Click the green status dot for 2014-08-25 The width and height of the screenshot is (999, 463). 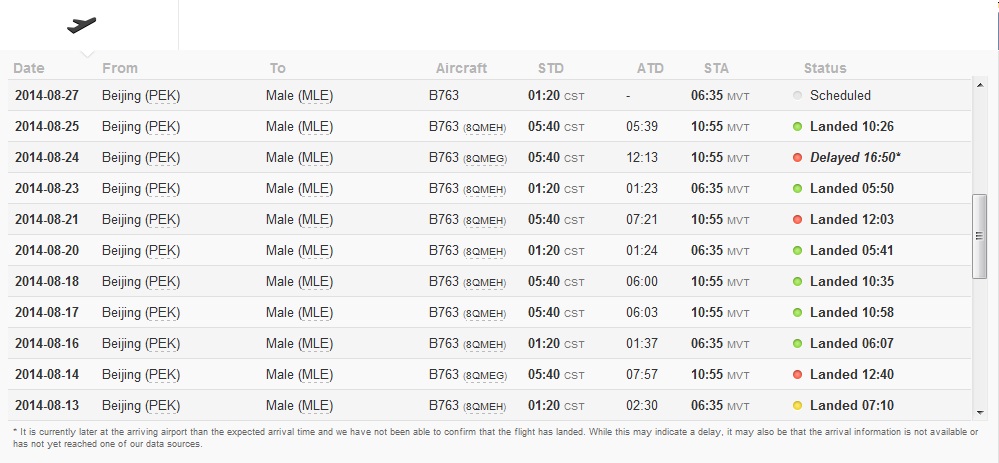(x=797, y=127)
